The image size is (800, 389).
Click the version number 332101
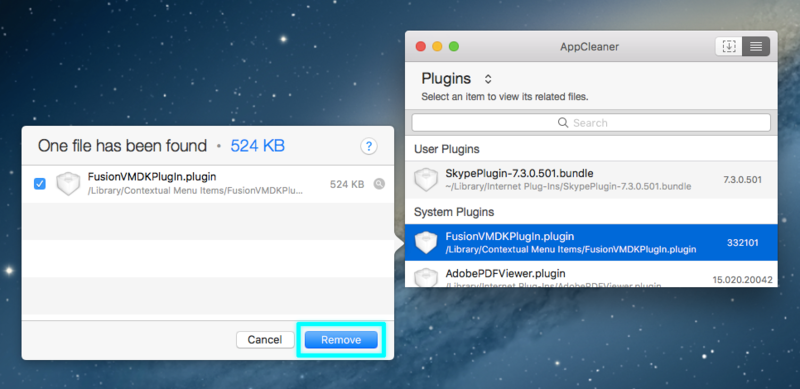coord(742,243)
